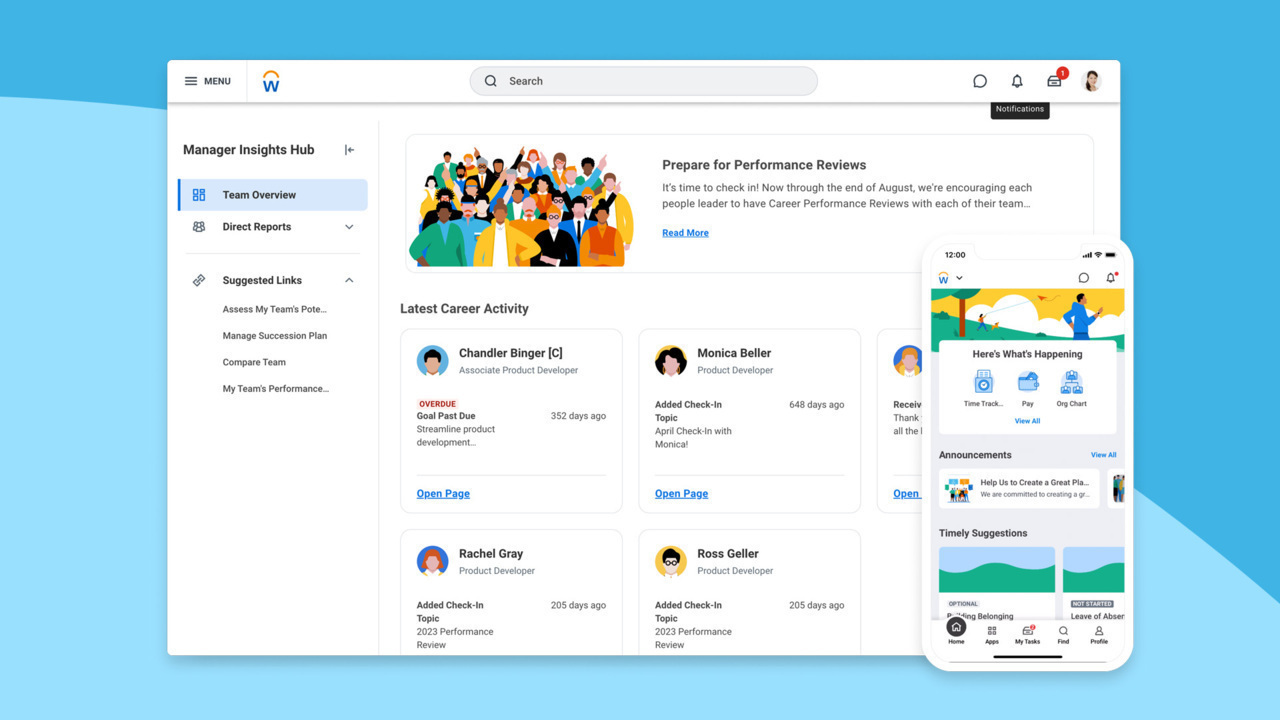Open the mobile Workday logo dropdown
Image resolution: width=1280 pixels, height=720 pixels.
coord(950,278)
